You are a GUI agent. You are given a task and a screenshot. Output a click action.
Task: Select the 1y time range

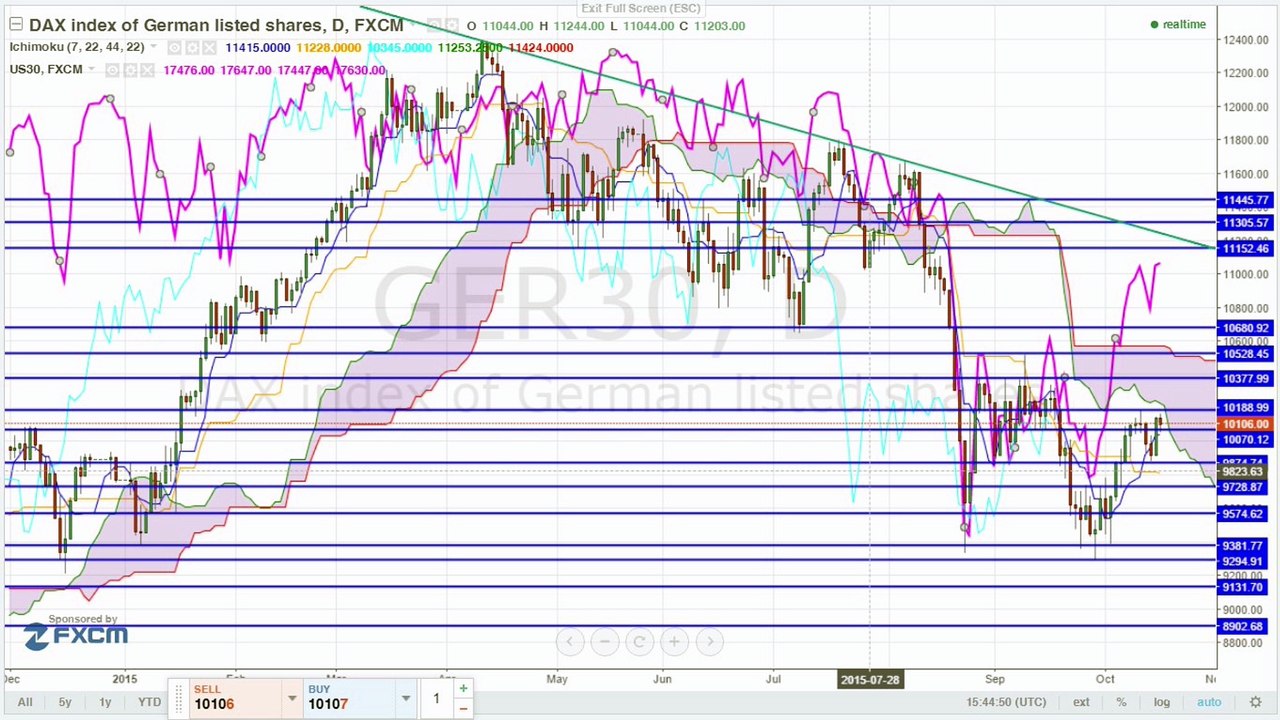click(105, 702)
